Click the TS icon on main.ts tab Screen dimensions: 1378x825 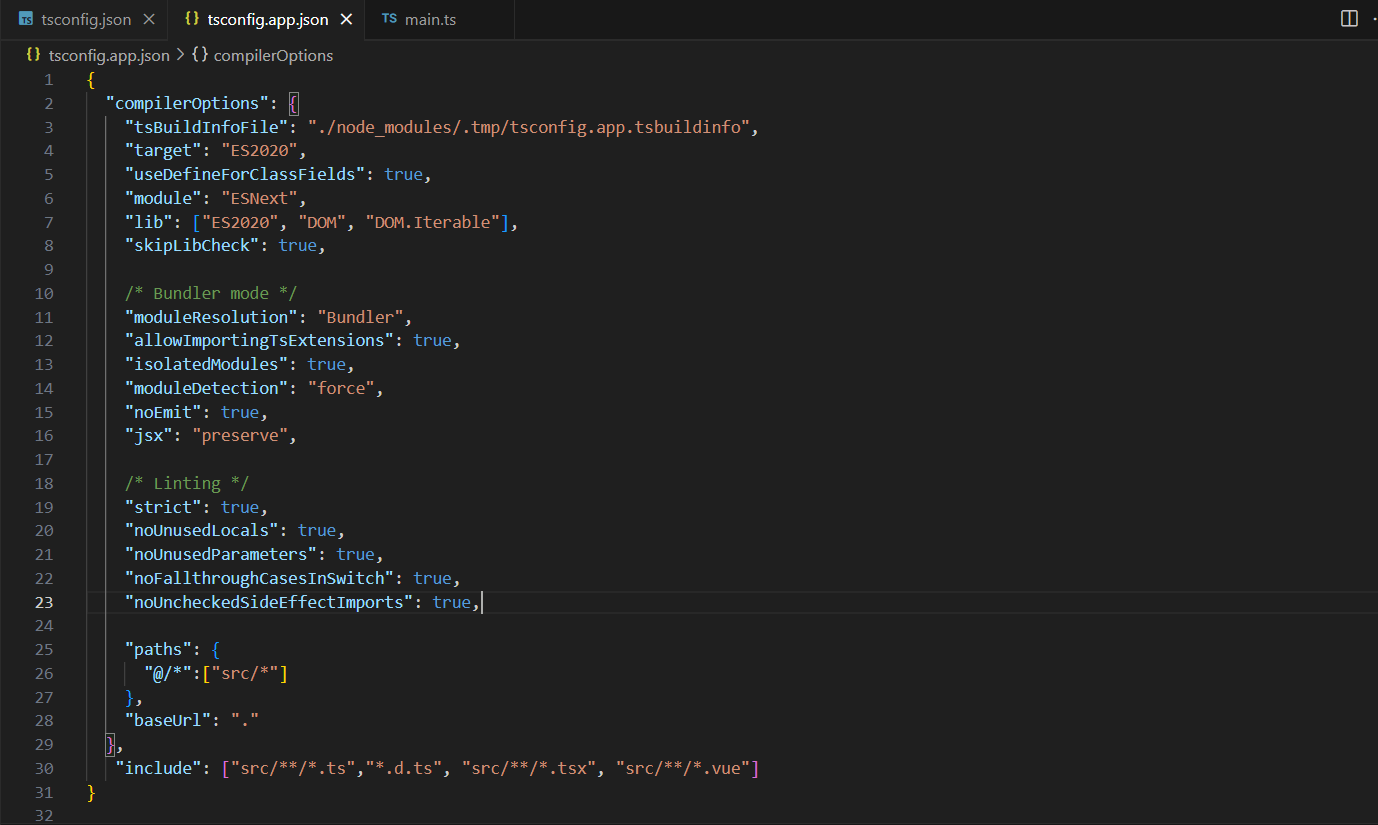pos(389,19)
